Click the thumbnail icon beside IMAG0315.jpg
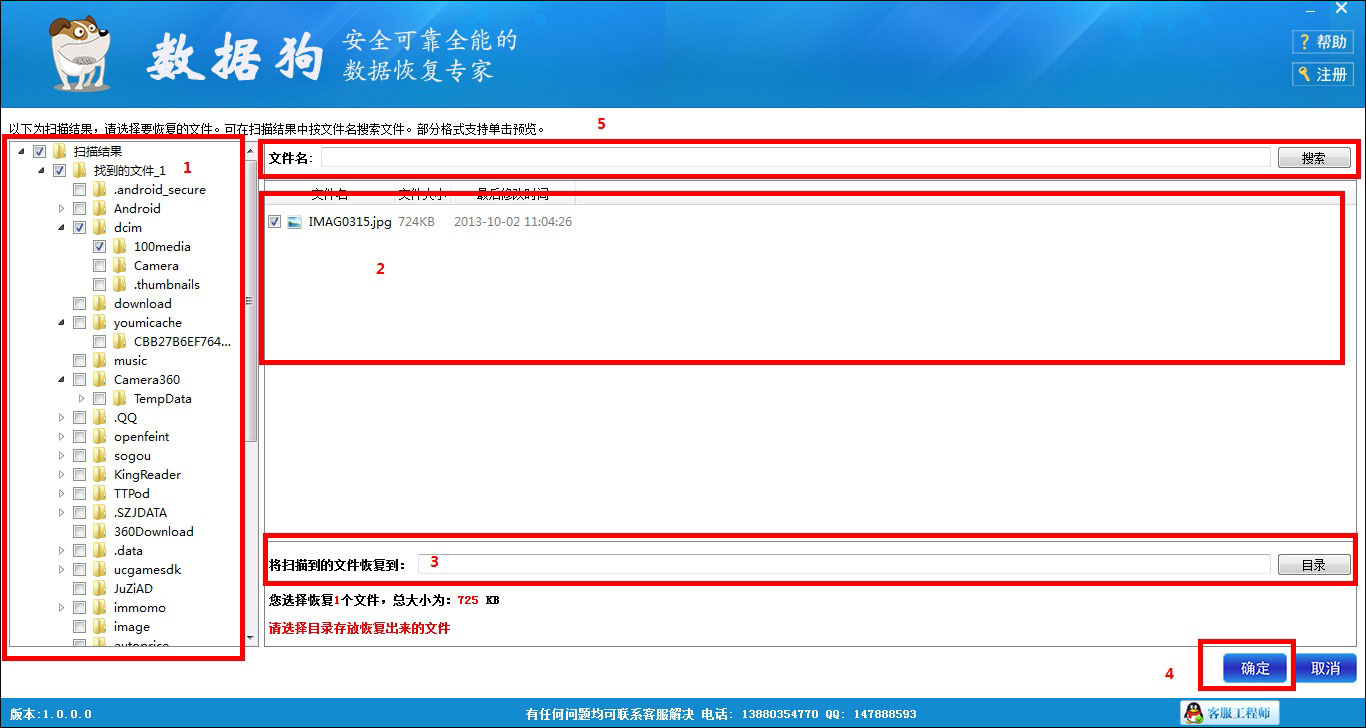This screenshot has height=728, width=1366. pyautogui.click(x=293, y=222)
